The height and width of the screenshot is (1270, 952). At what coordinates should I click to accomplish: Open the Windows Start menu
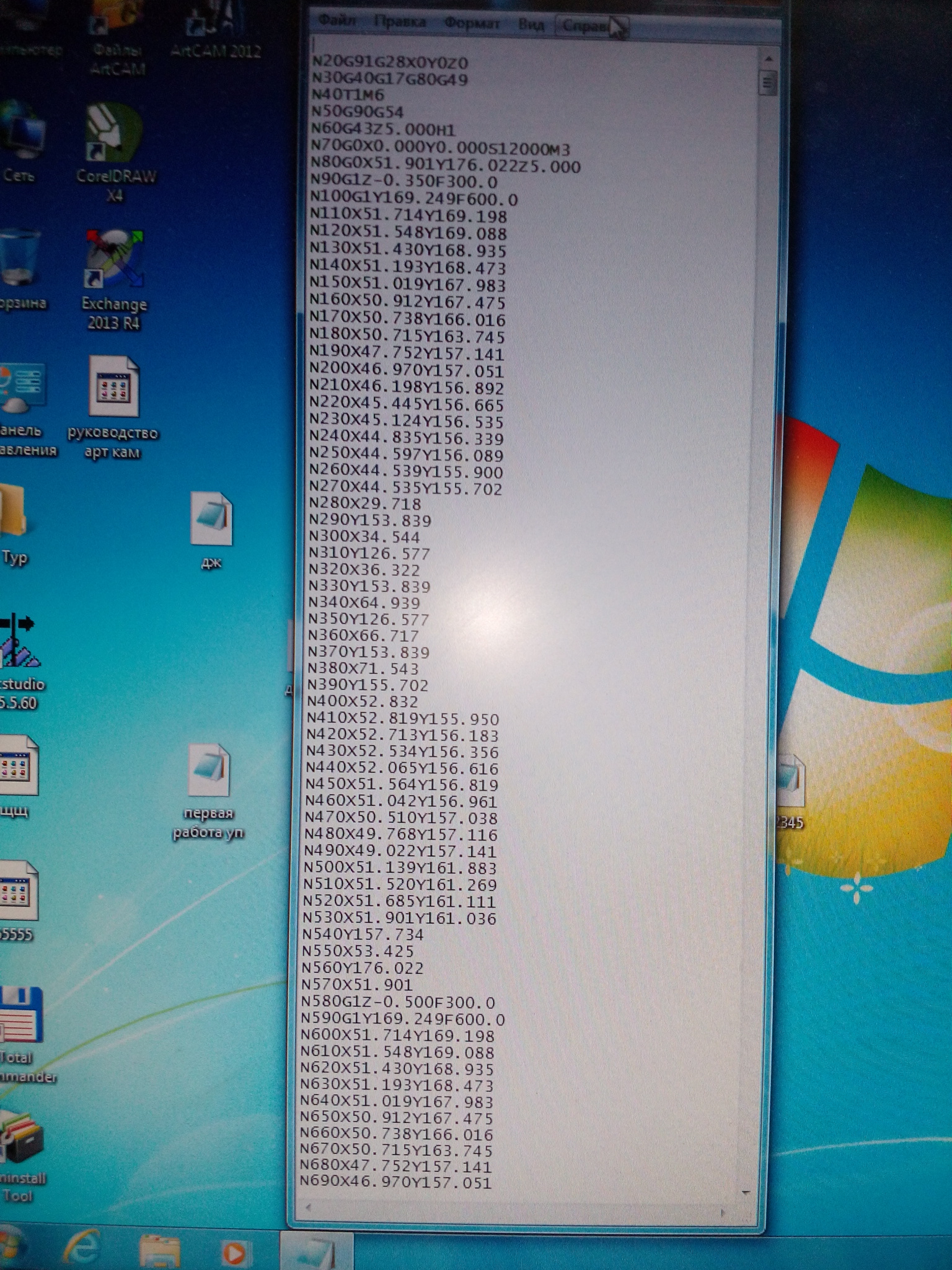[11, 1246]
